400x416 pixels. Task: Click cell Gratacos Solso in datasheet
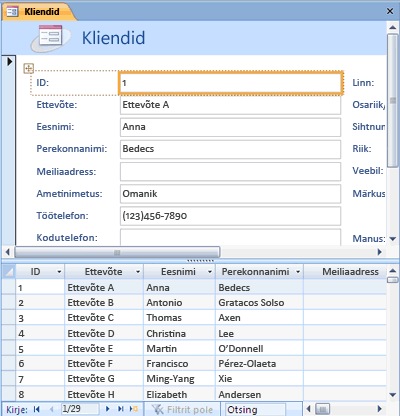click(260, 303)
